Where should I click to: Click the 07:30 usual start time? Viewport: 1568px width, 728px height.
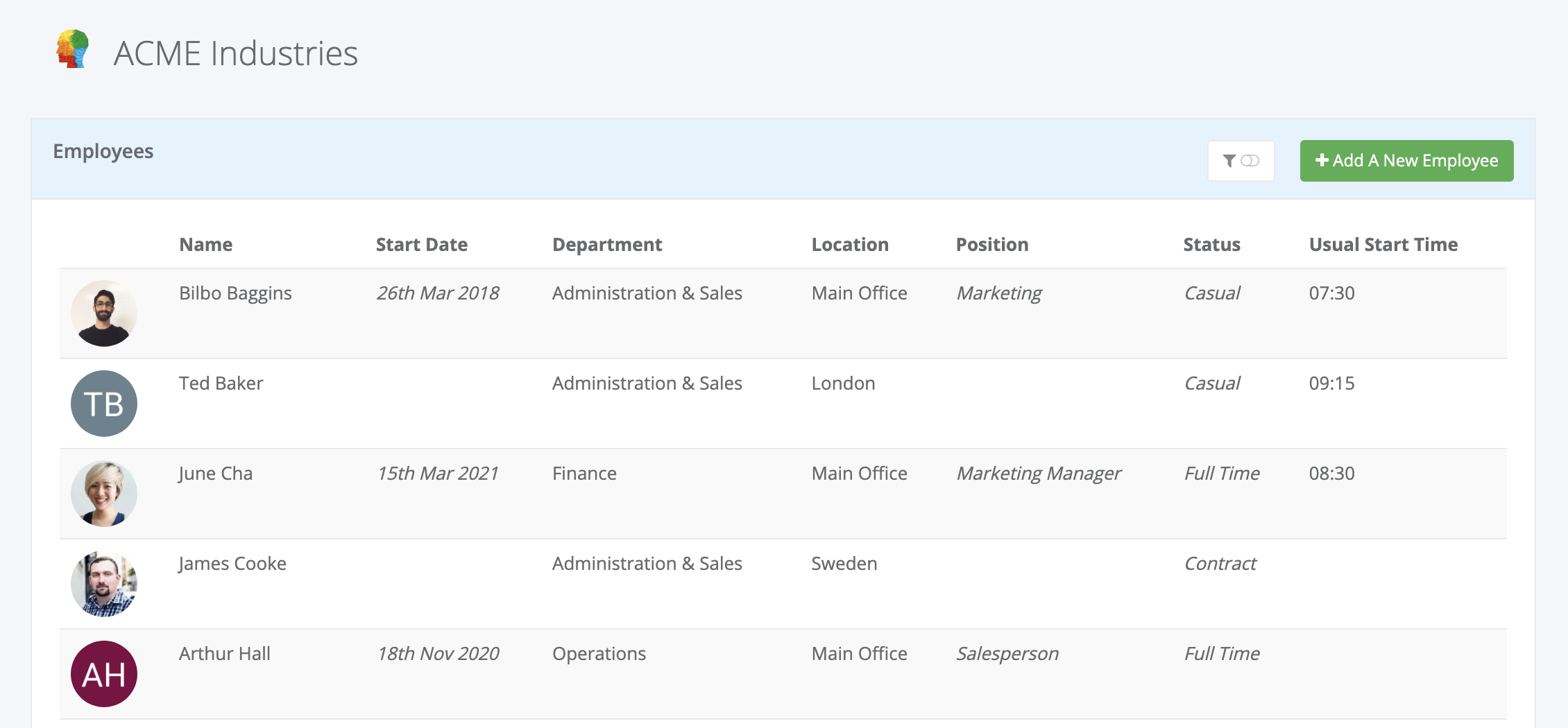[1331, 293]
